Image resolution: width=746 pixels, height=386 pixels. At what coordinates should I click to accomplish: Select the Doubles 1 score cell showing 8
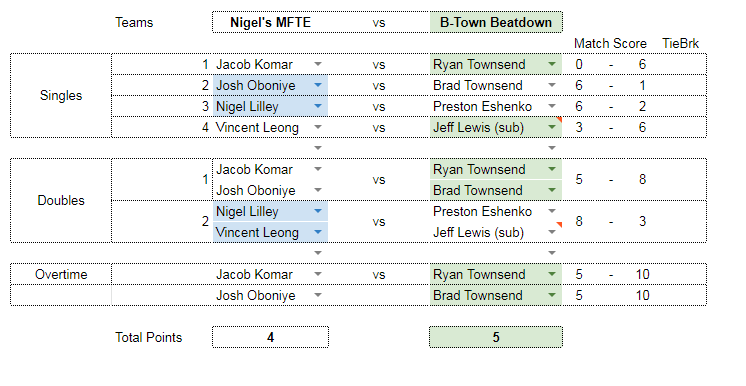click(642, 179)
